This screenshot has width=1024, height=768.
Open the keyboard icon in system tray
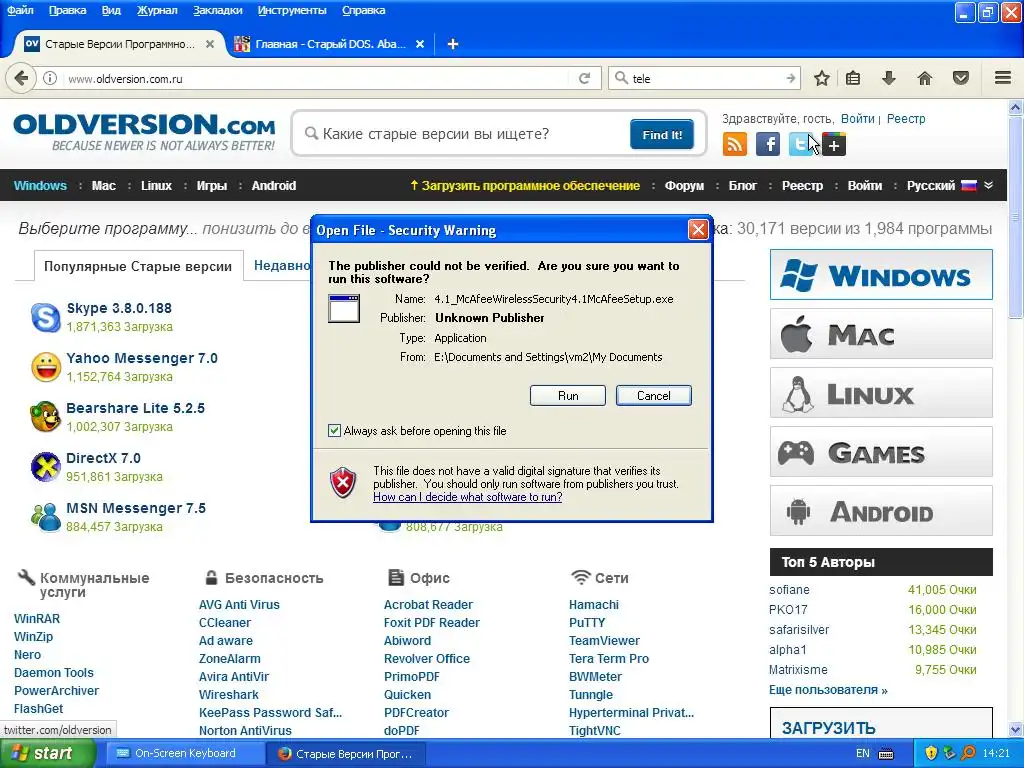(886, 754)
